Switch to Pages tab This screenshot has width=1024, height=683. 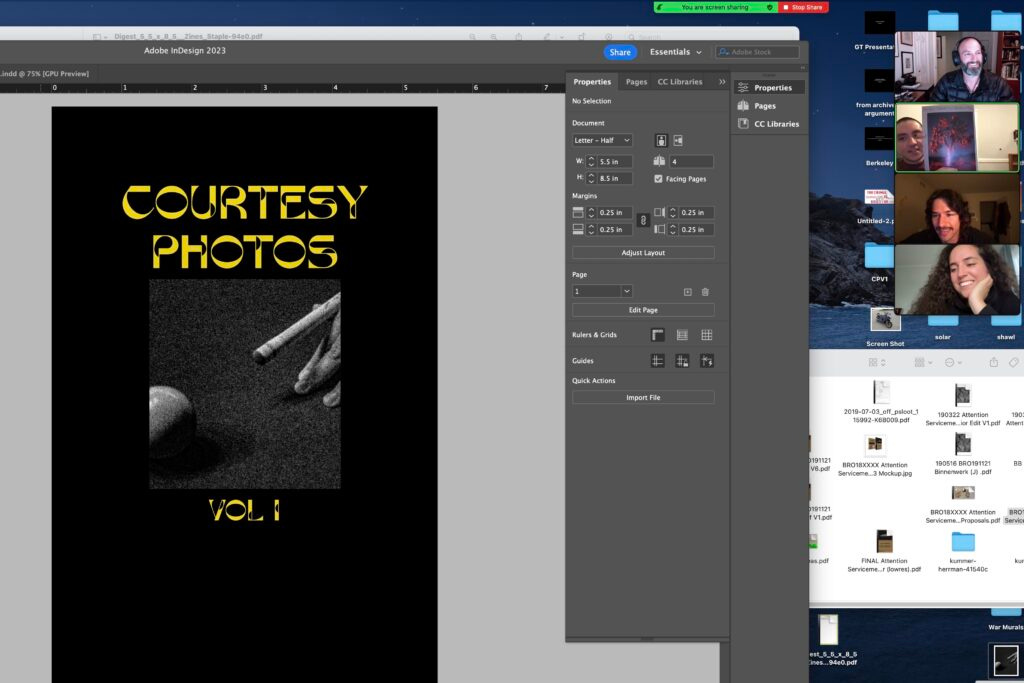(636, 82)
